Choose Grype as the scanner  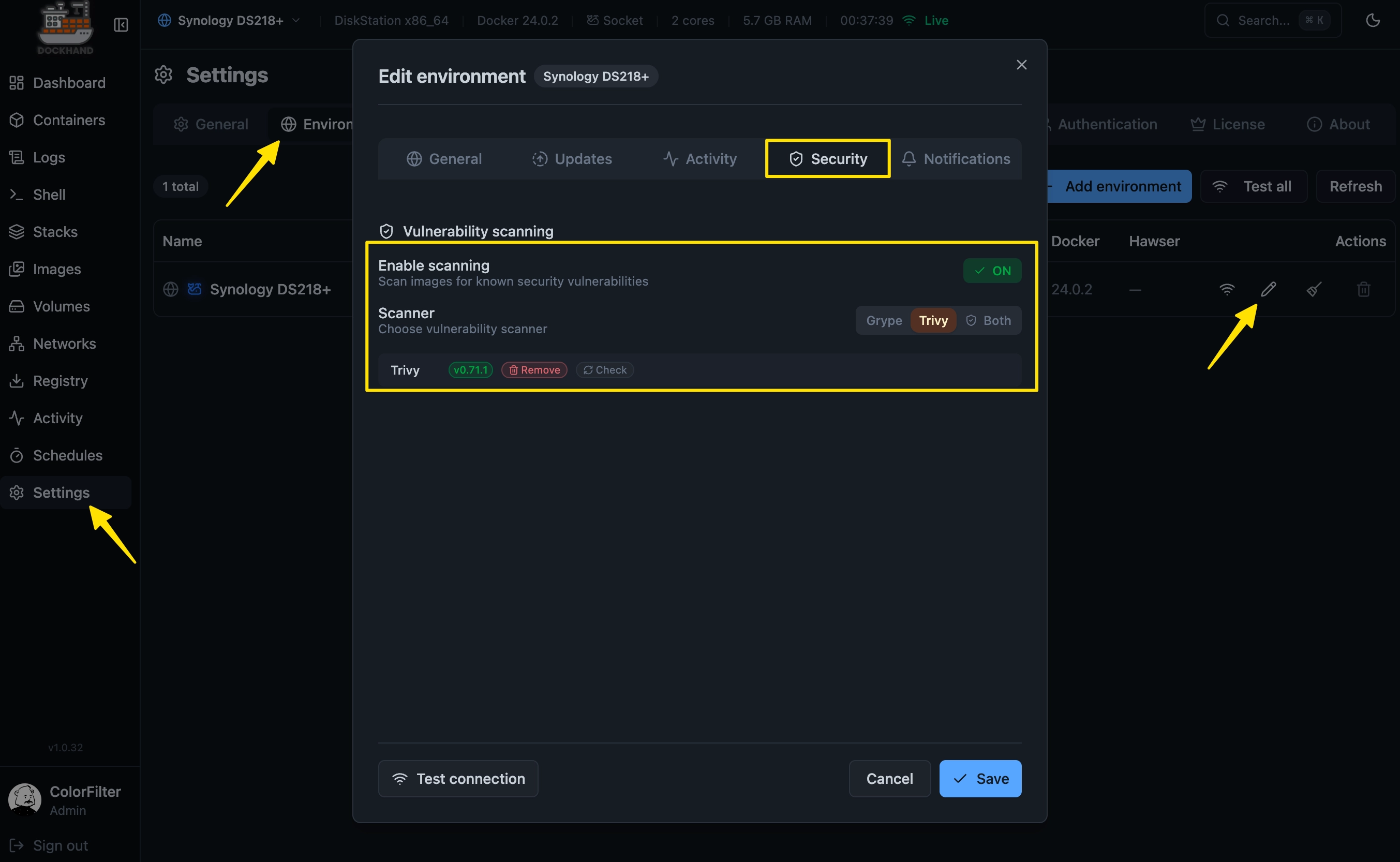pyautogui.click(x=884, y=321)
